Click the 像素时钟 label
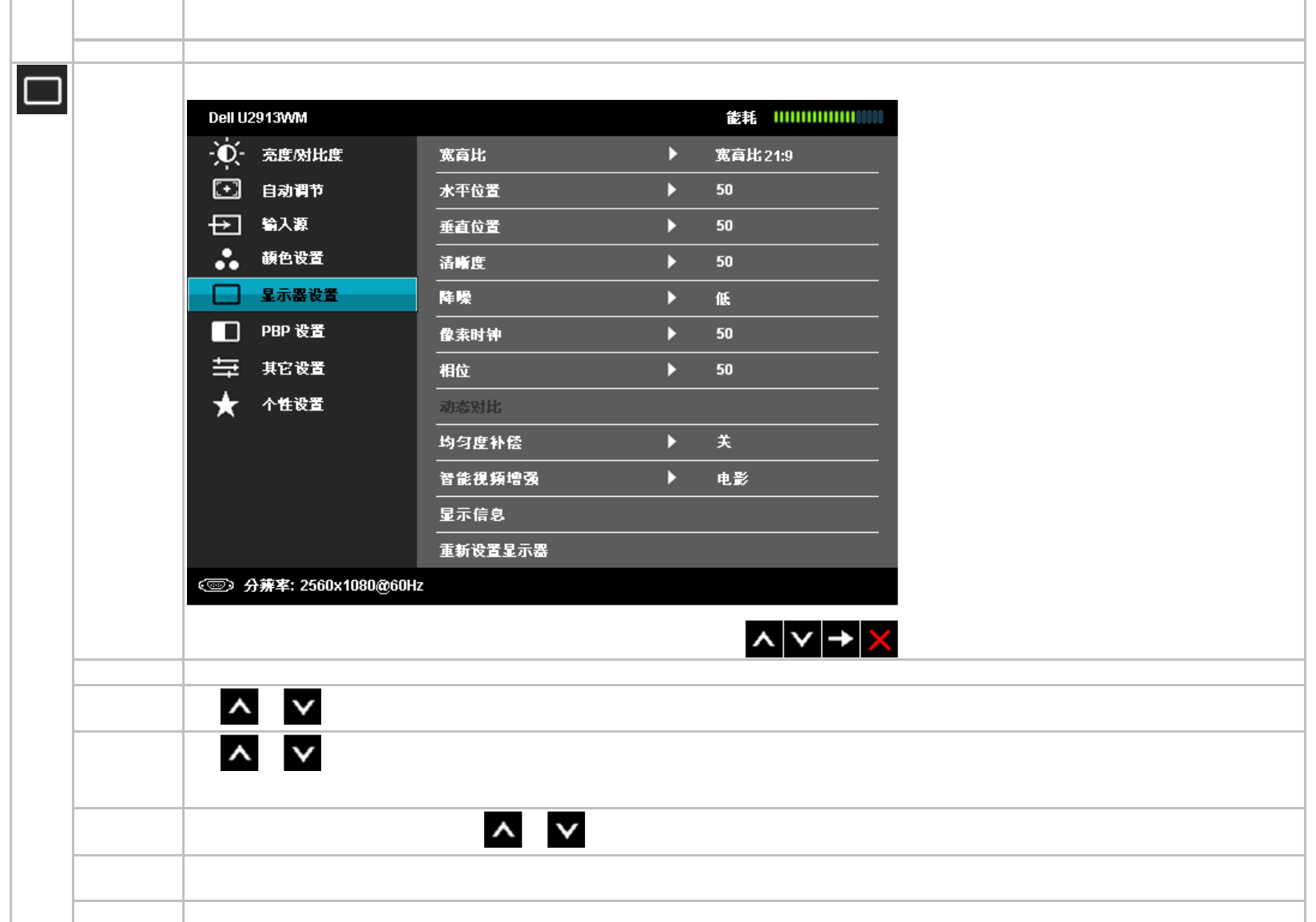The image size is (1316, 922). tap(471, 335)
